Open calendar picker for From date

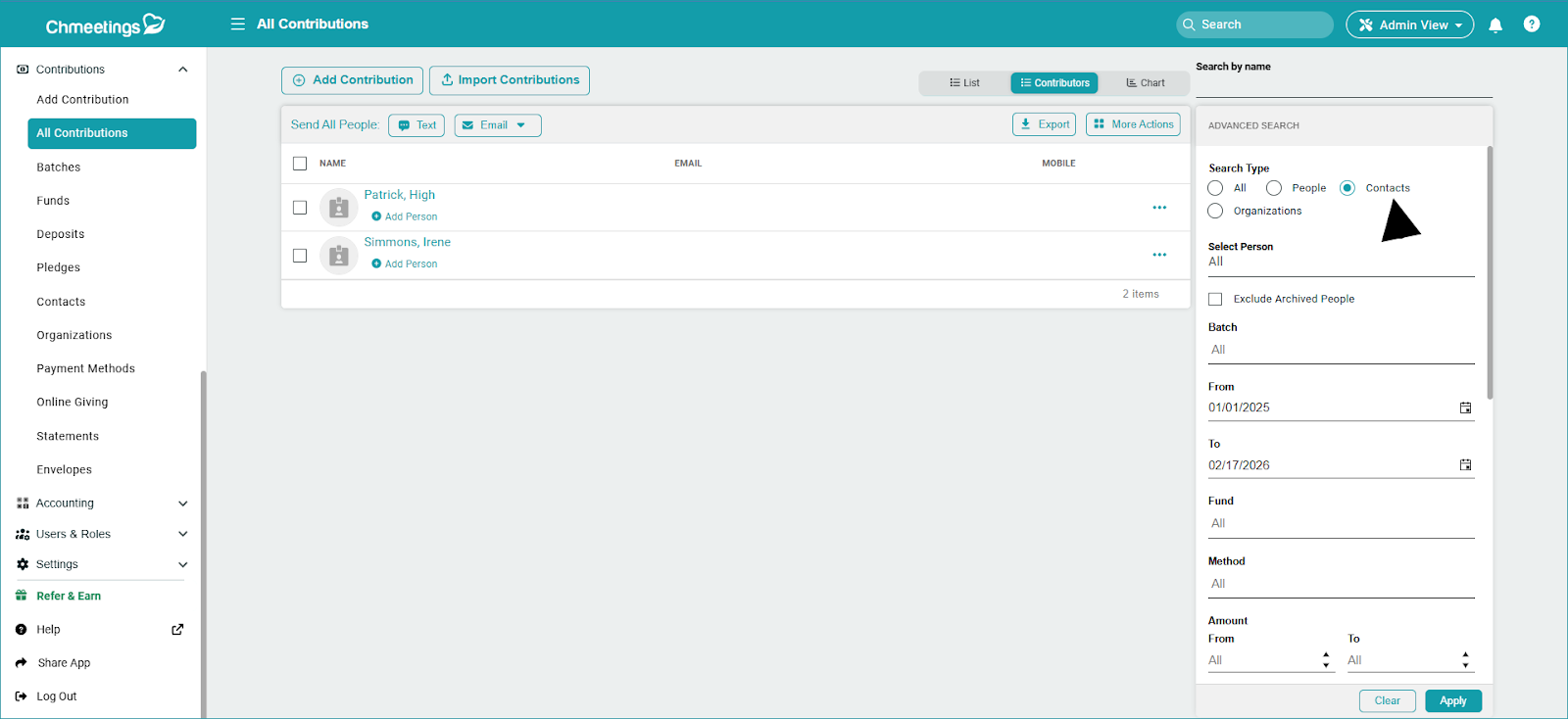click(x=1465, y=407)
